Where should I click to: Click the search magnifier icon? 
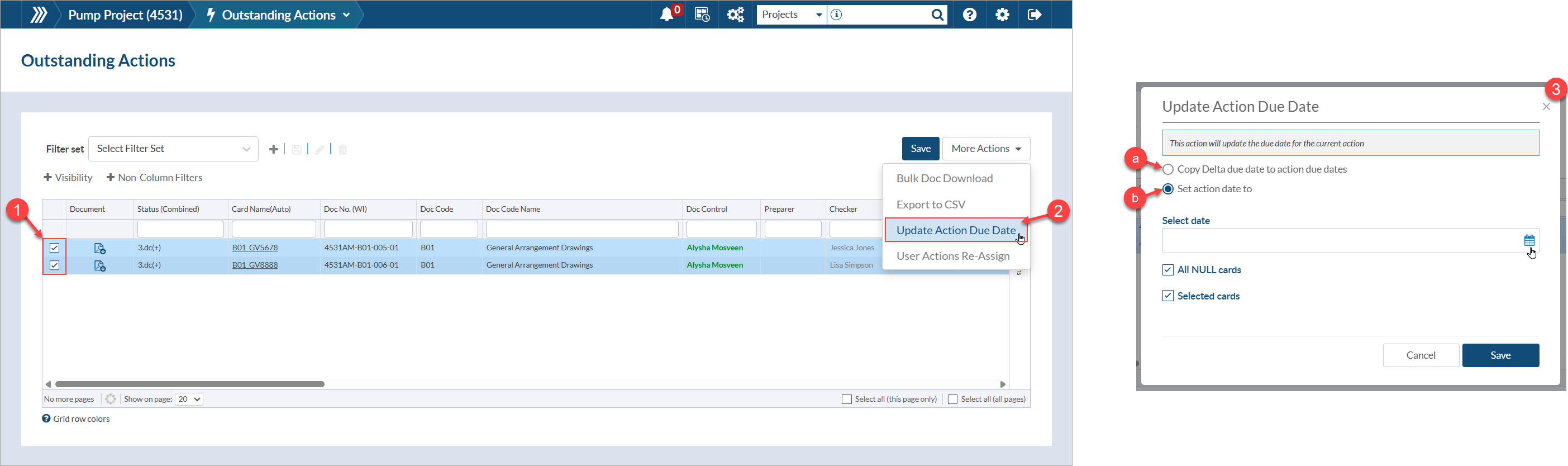pos(937,15)
